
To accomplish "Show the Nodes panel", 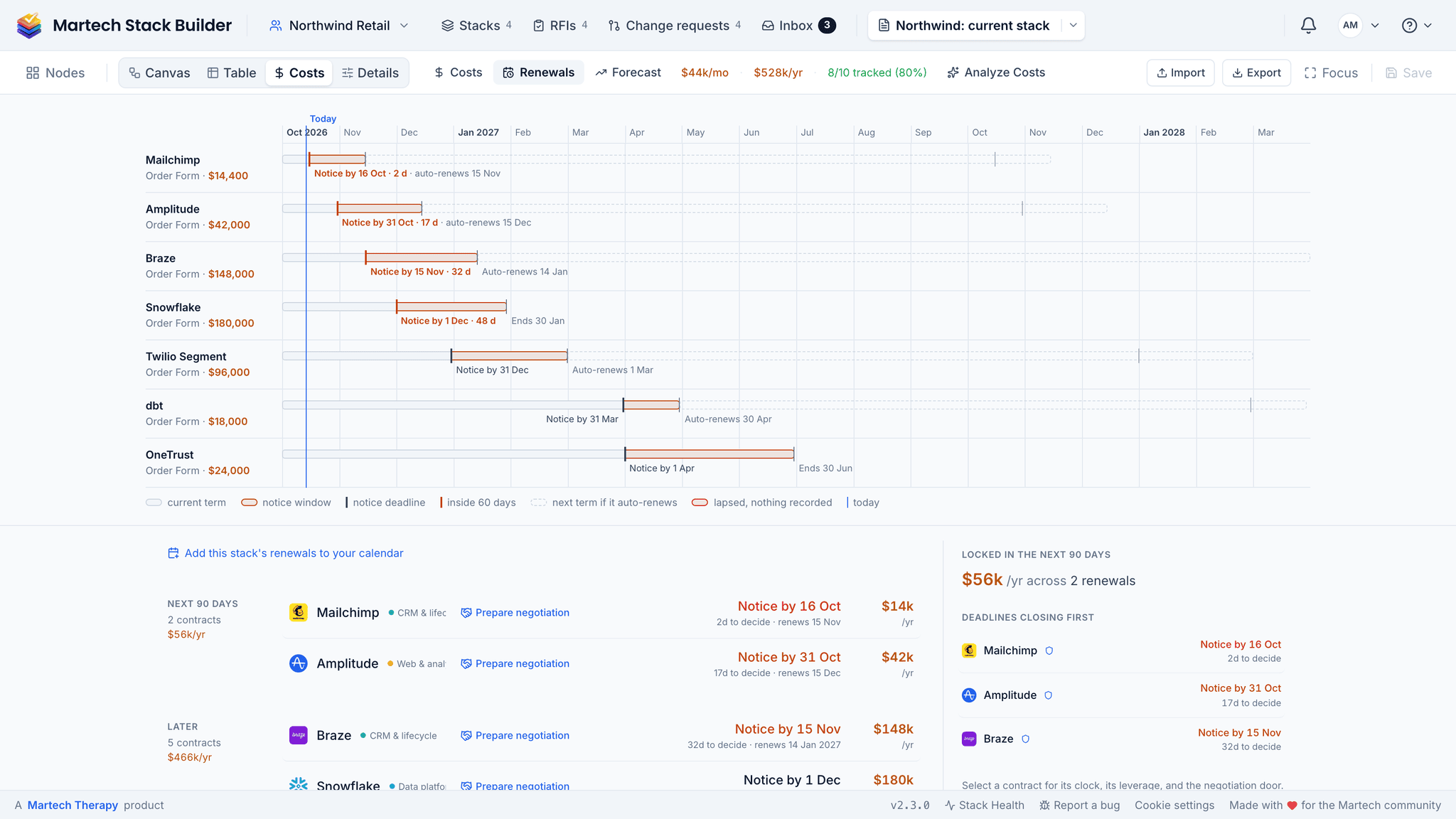I will click(x=55, y=73).
